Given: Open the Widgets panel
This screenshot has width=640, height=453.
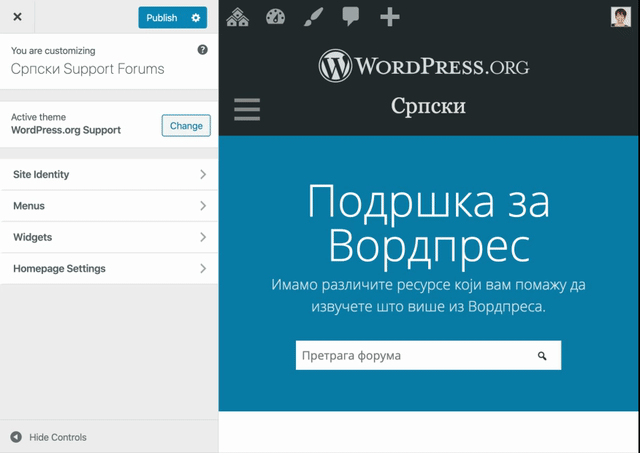Looking at the screenshot, I should 108,237.
